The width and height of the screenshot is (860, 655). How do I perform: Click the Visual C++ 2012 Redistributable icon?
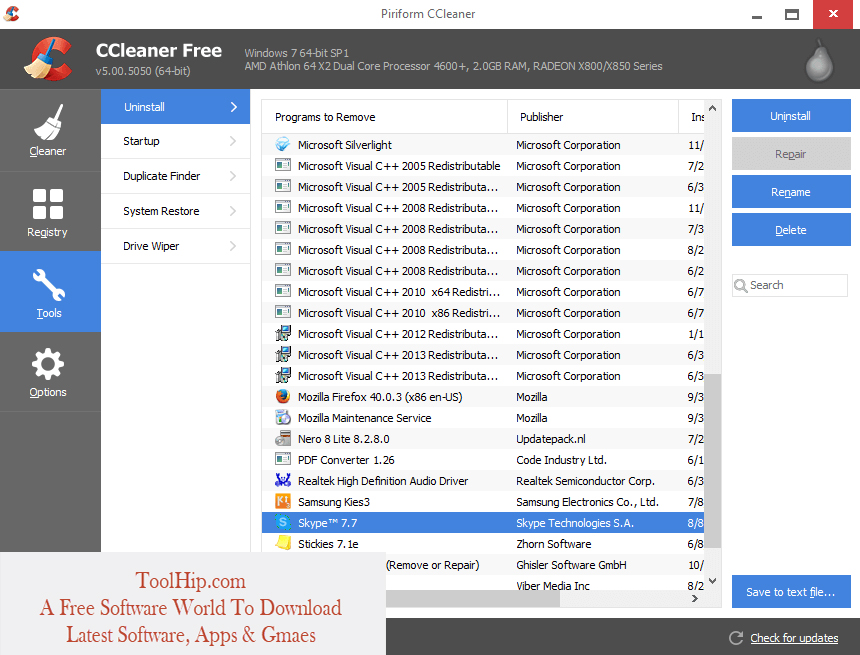coord(282,333)
